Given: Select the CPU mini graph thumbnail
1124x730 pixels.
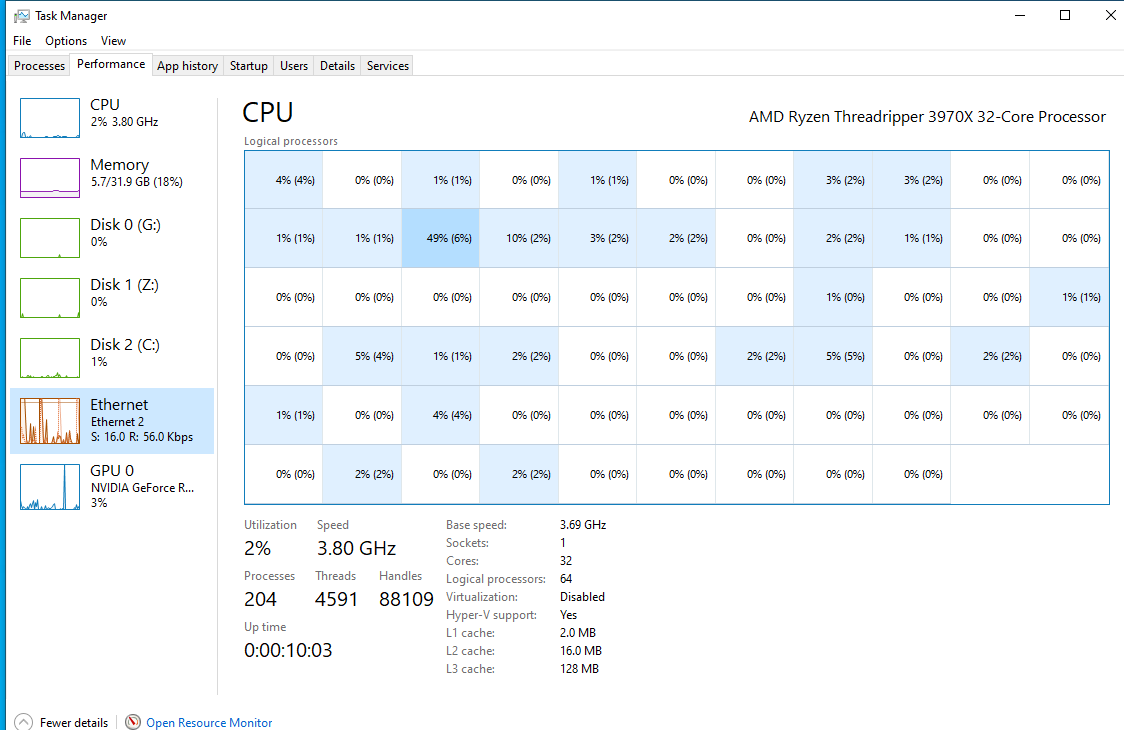Looking at the screenshot, I should (x=50, y=118).
